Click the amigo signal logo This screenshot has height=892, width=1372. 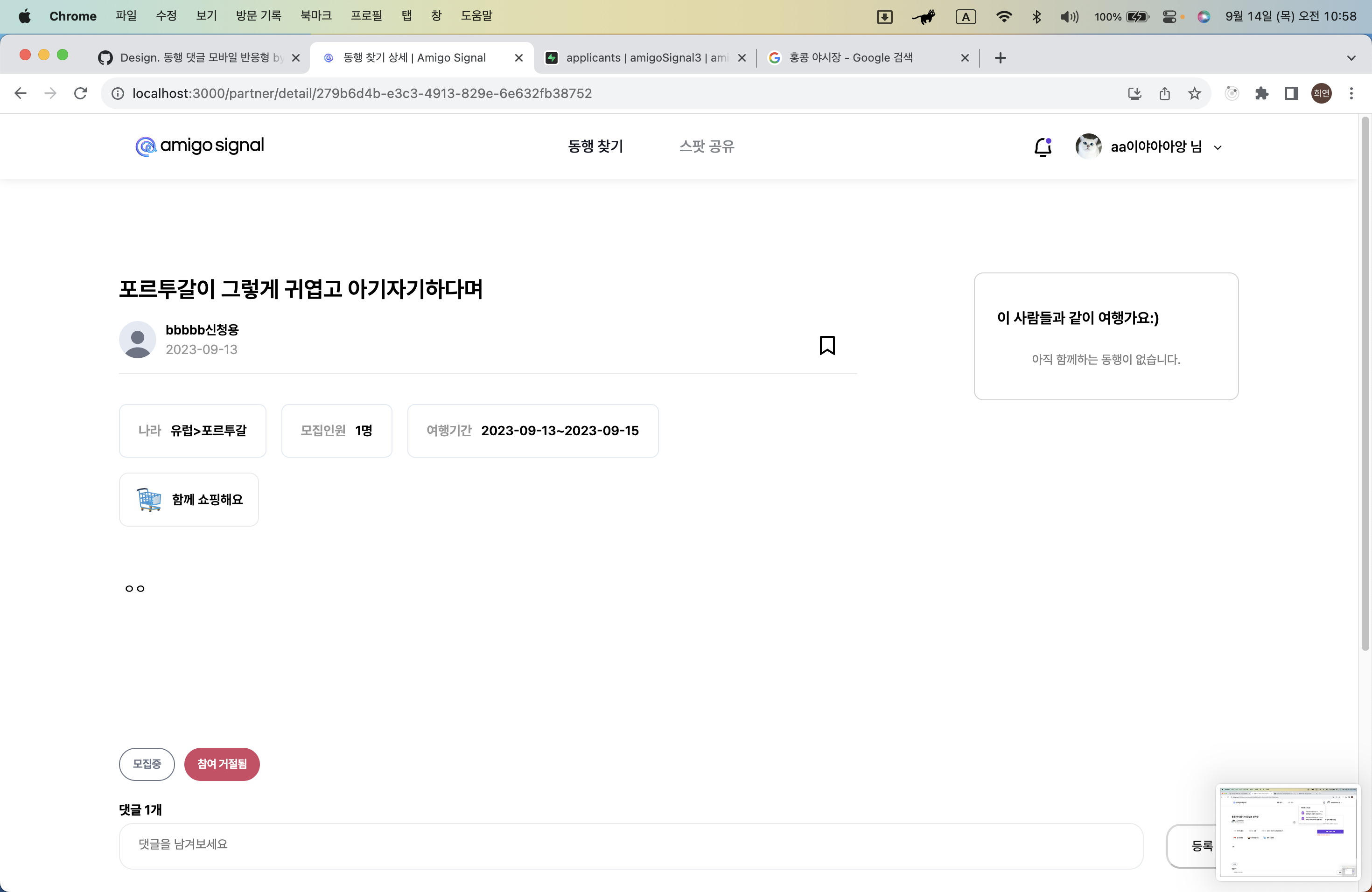pos(199,146)
